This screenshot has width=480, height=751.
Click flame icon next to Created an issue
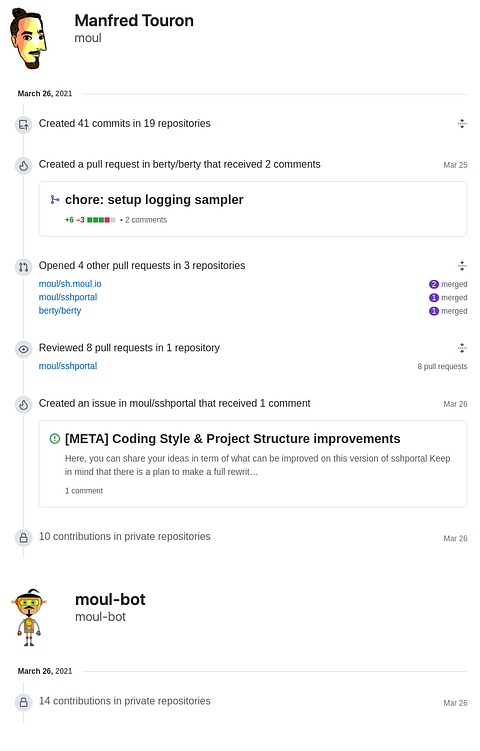23,405
